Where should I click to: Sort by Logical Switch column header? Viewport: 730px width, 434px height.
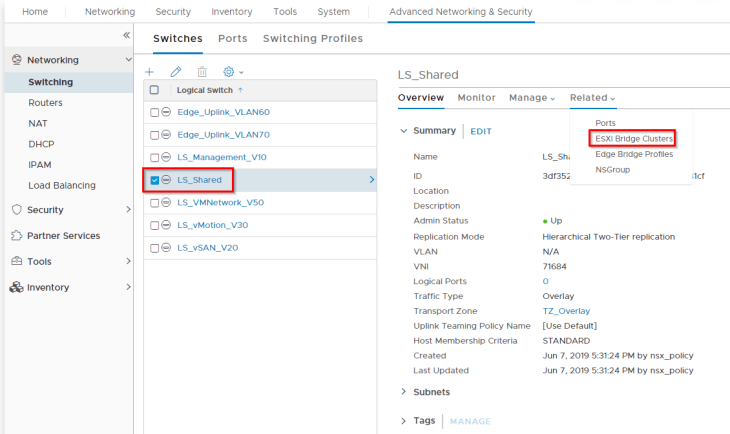tap(206, 90)
